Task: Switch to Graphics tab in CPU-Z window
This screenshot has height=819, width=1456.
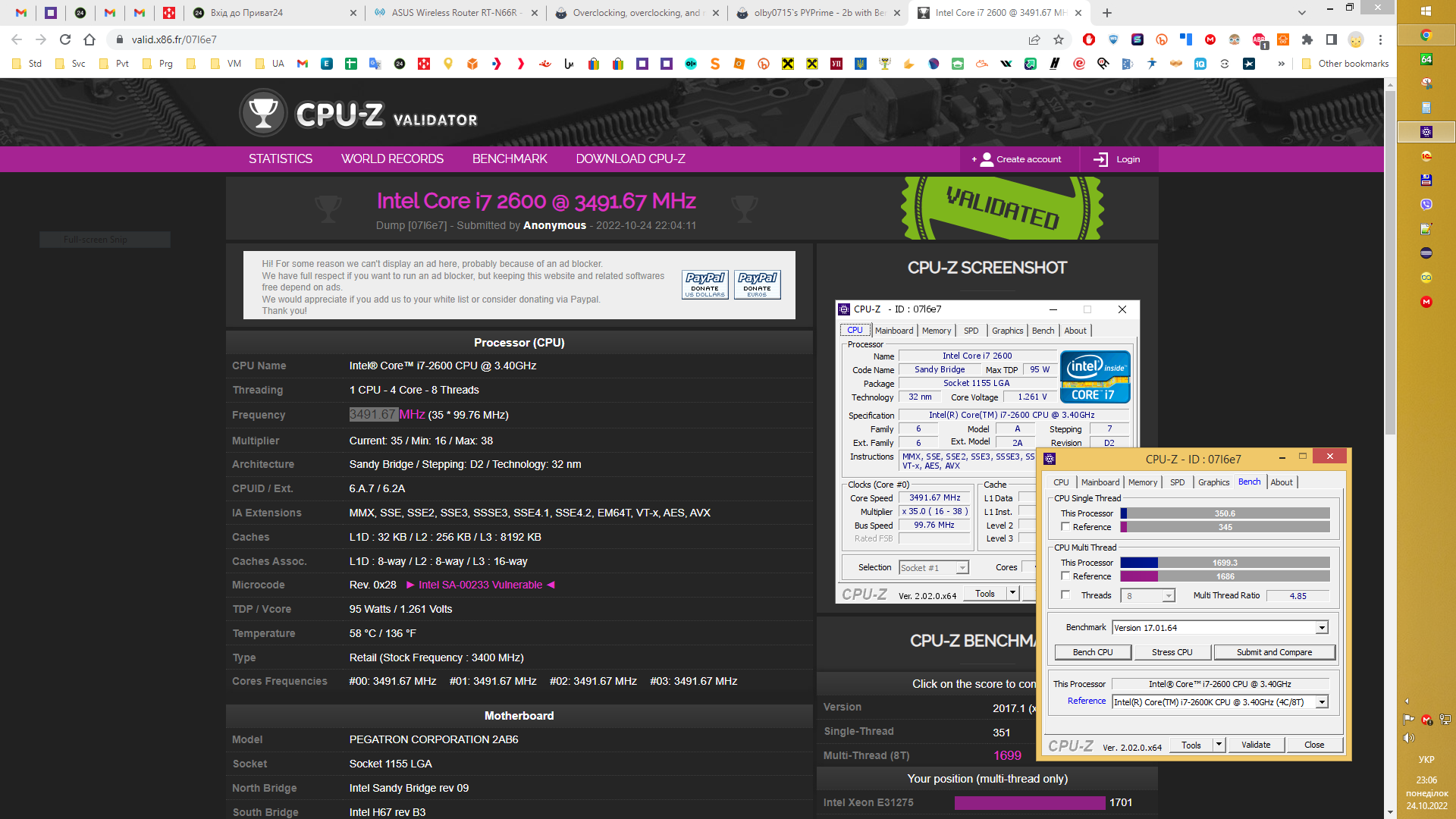Action: coord(1213,482)
